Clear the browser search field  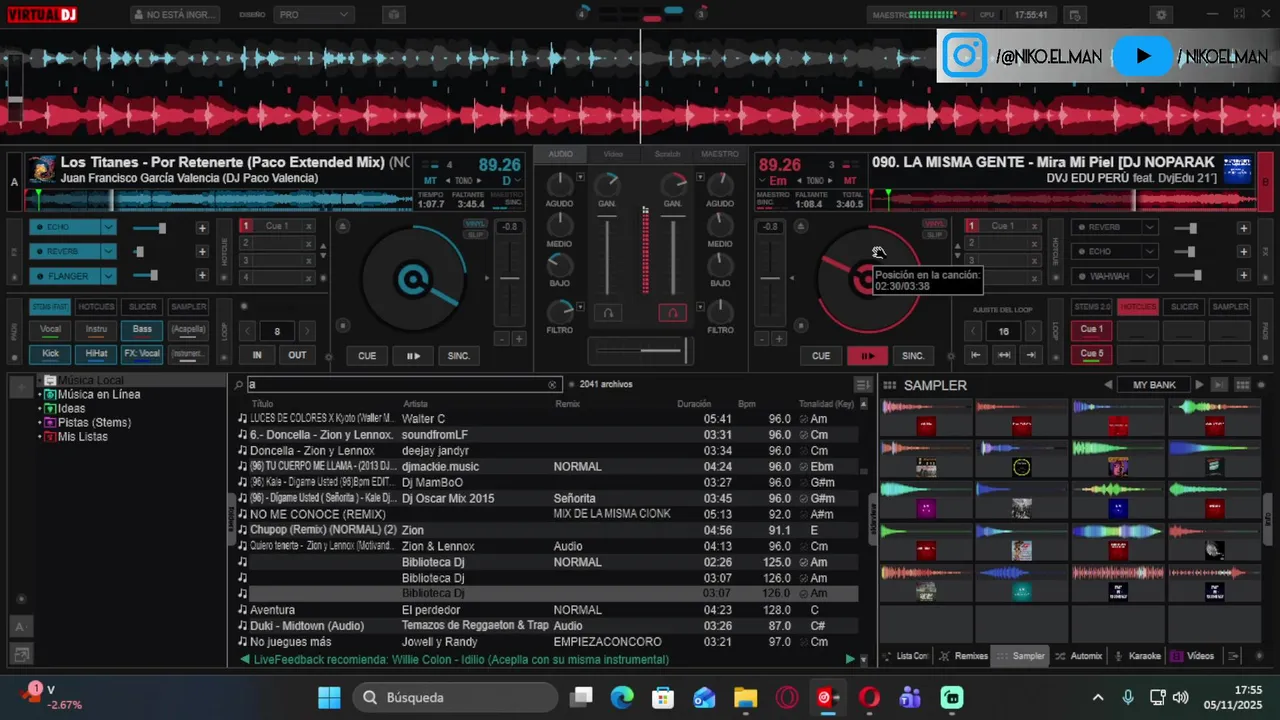click(552, 384)
